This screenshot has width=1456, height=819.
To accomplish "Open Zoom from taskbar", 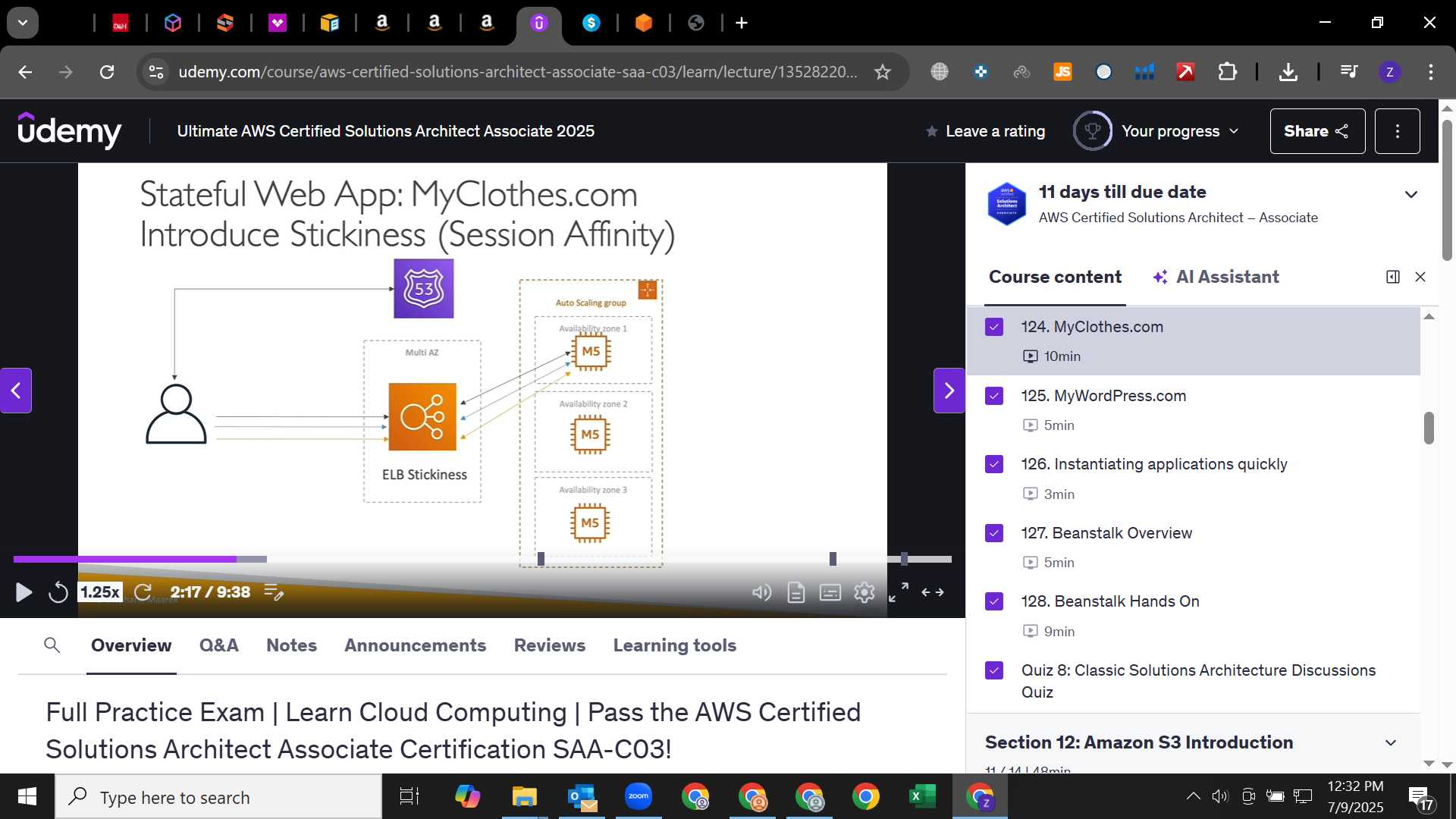I will tap(639, 796).
